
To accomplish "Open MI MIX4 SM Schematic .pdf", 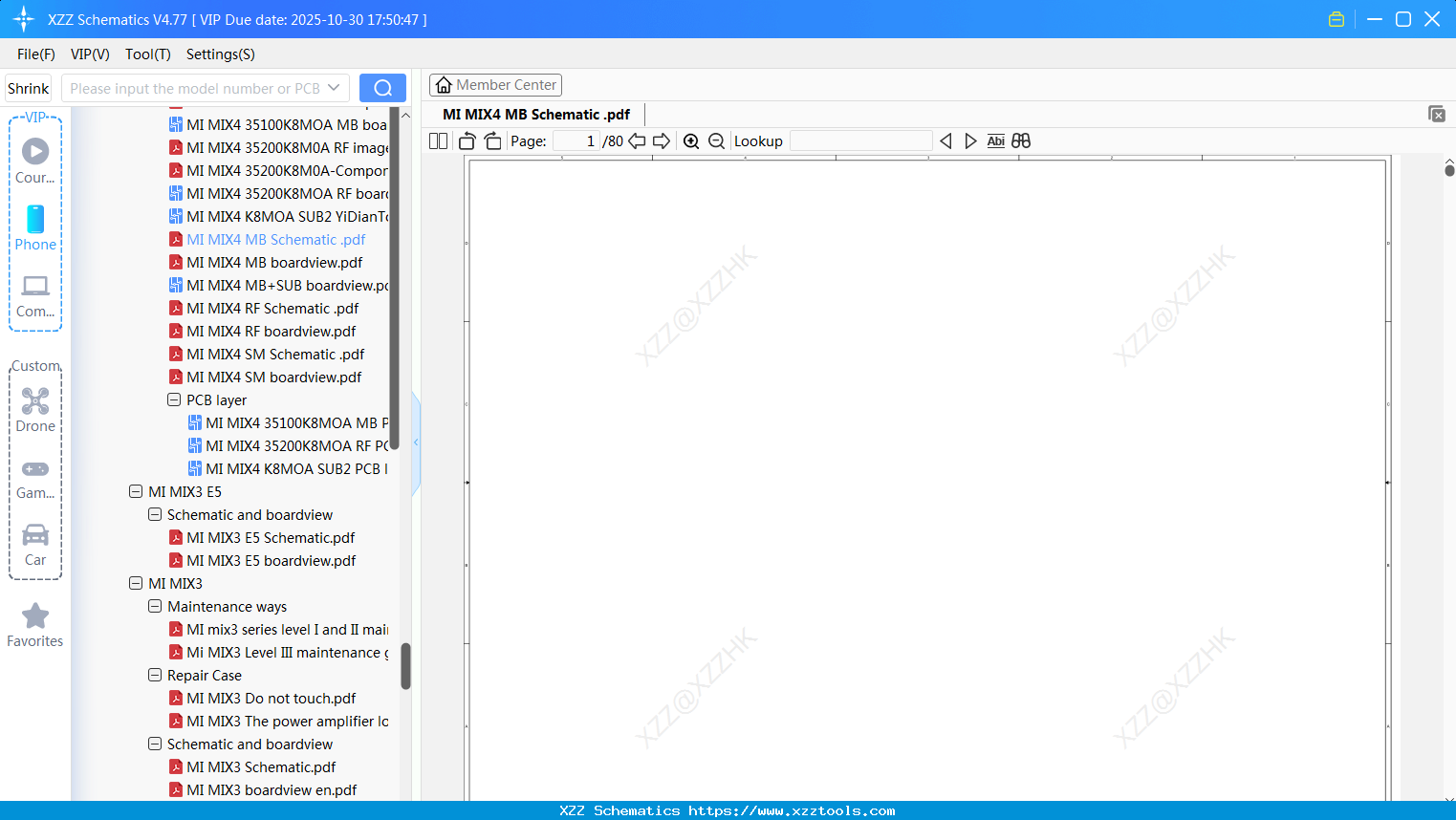I will (275, 354).
